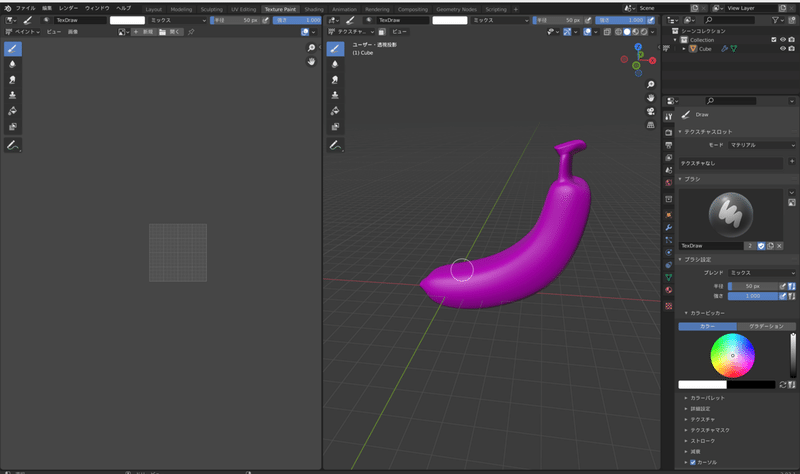Click the zoom magnifier in image editor
The image size is (800, 474).
pyautogui.click(x=311, y=48)
